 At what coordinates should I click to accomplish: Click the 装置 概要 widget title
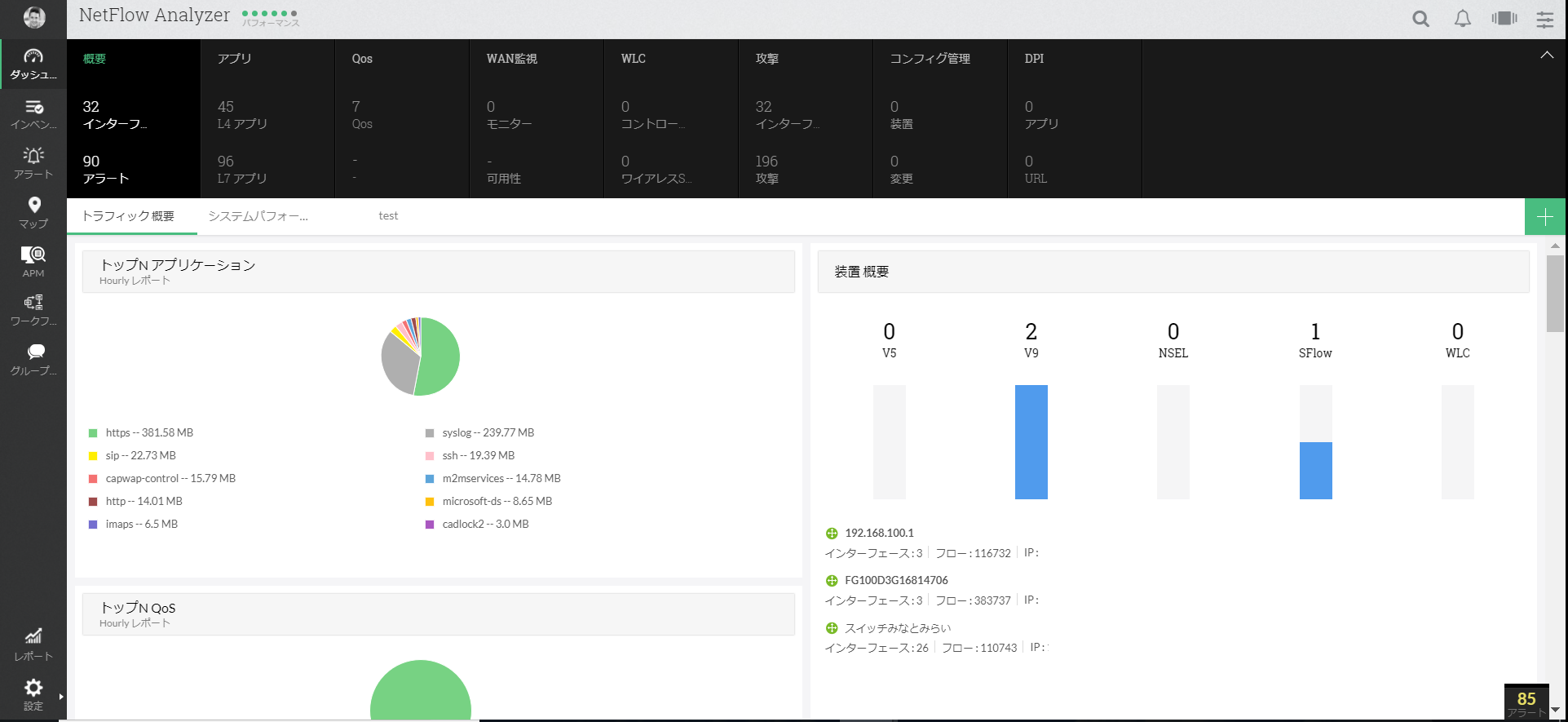tap(862, 272)
